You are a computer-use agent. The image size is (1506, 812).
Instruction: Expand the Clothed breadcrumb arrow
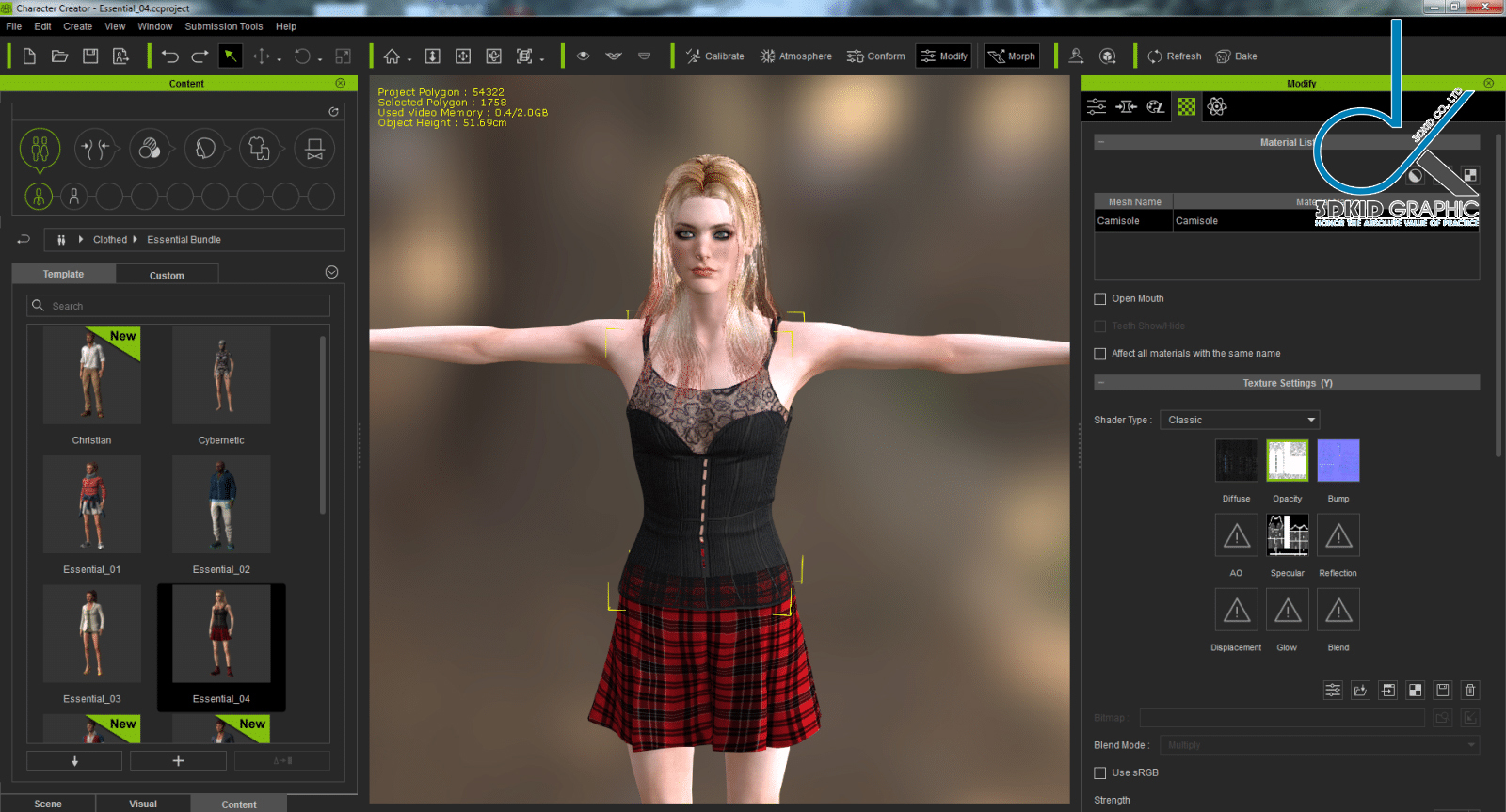pos(136,240)
